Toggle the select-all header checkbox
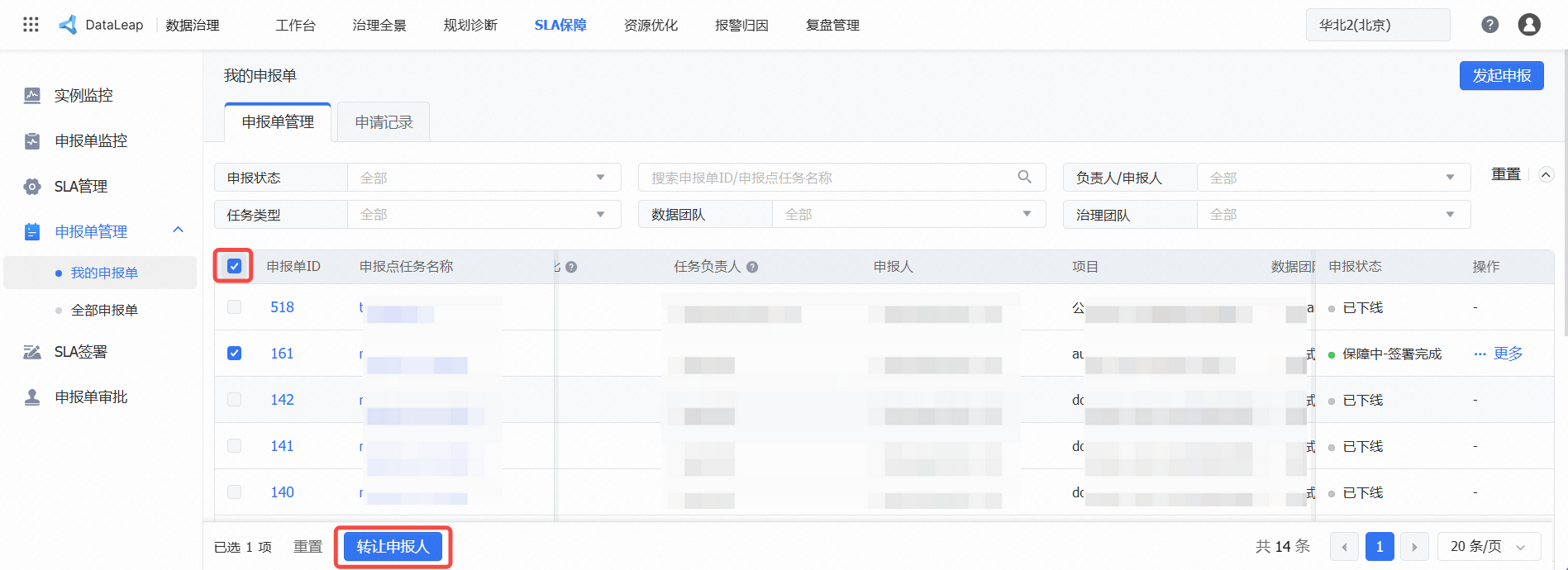1568x570 pixels. pos(234,266)
